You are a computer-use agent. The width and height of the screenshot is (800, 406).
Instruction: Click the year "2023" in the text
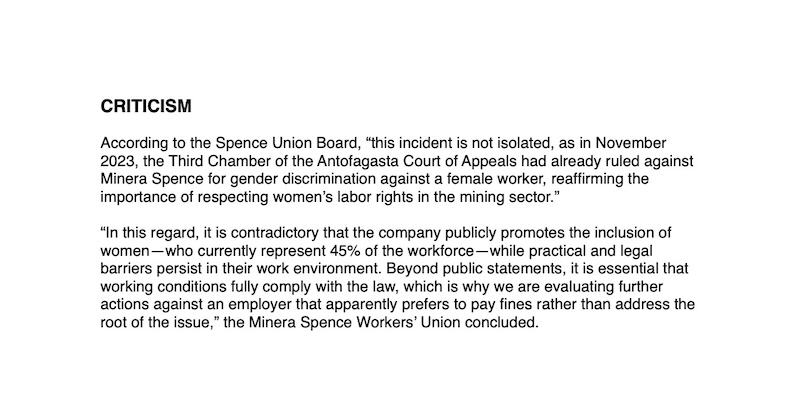pos(118,160)
